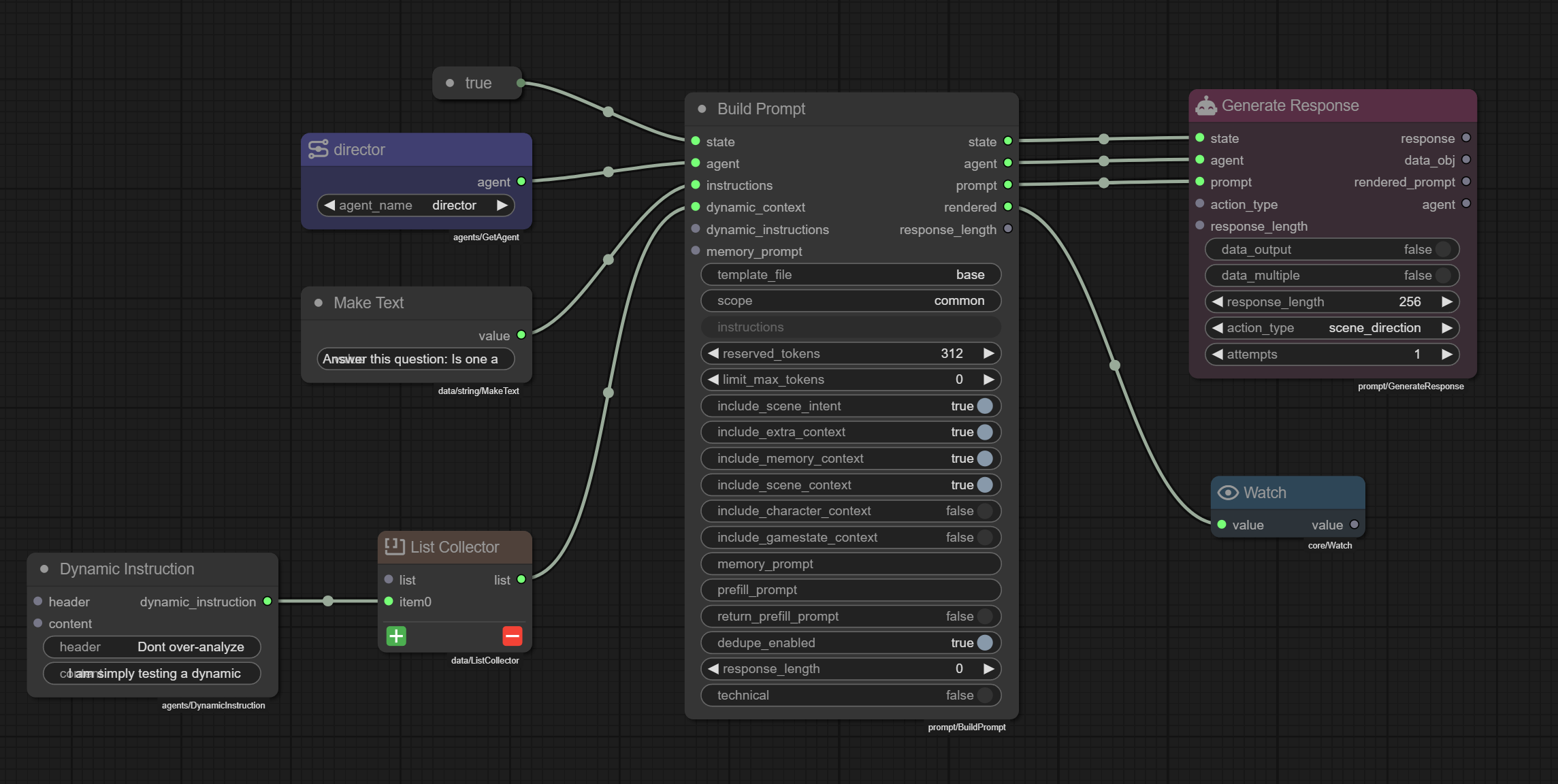Open the template_file base field

(850, 275)
